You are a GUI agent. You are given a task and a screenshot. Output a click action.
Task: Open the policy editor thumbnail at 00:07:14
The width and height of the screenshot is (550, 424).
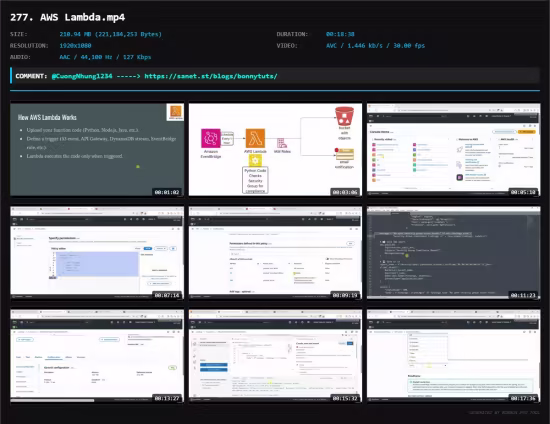[x=97, y=253]
